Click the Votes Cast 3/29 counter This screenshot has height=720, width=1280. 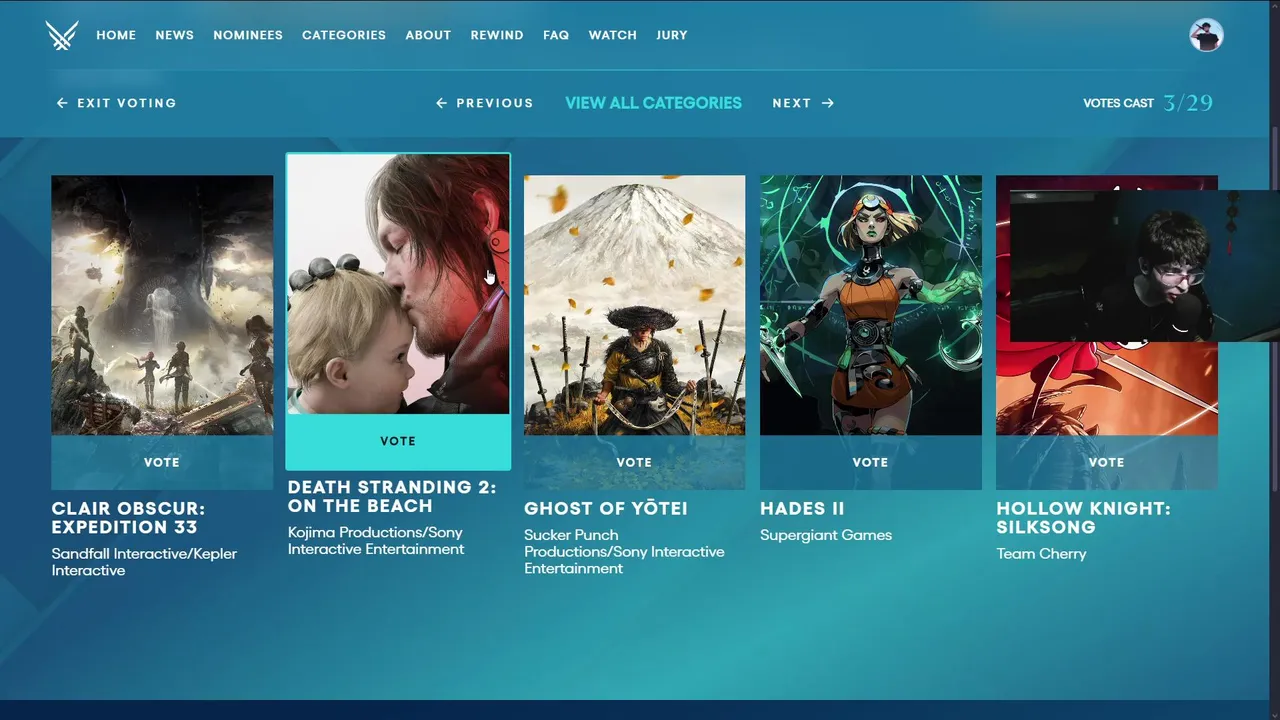tap(1148, 103)
